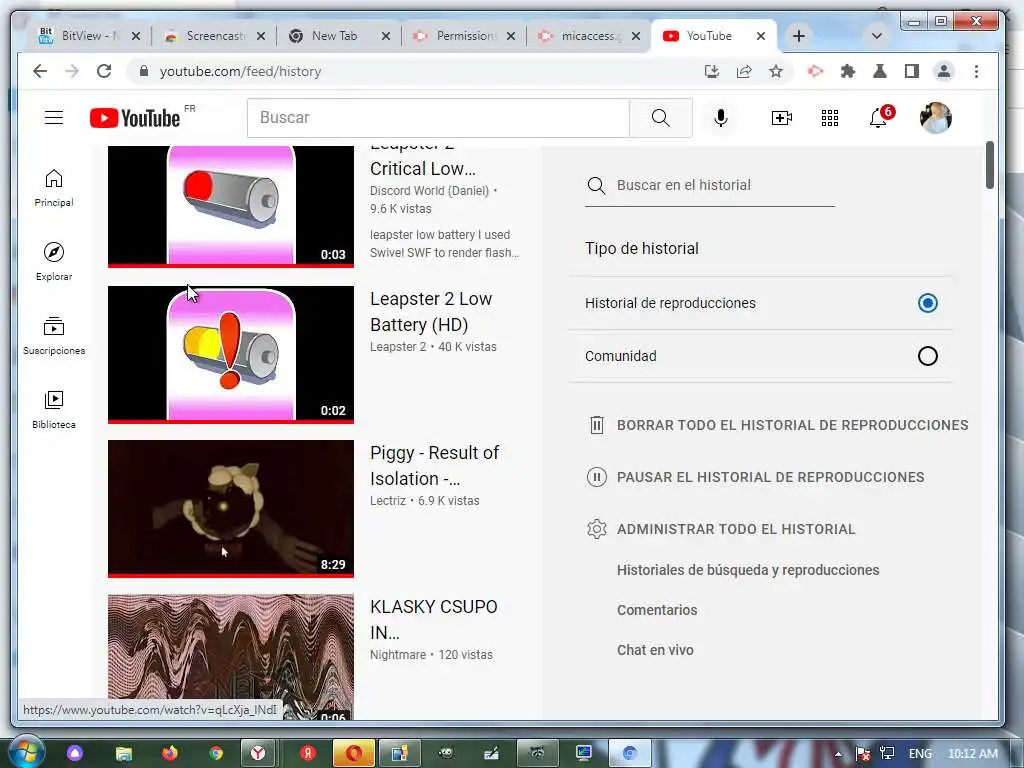This screenshot has height=768, width=1024.
Task: Click the Discord World (Daniel) channel name
Action: [429, 191]
